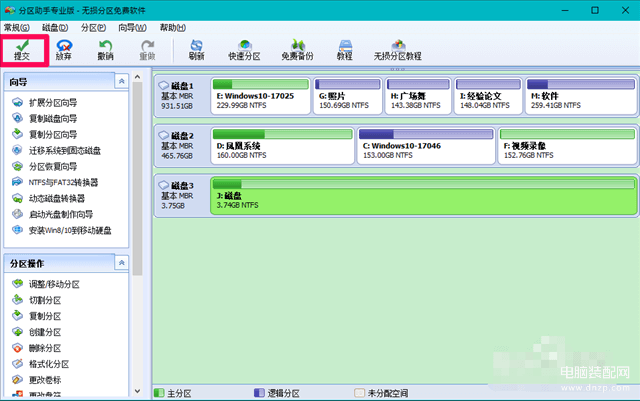
Task: Click the 重做 (Redo) toolbar icon
Action: coord(147,45)
